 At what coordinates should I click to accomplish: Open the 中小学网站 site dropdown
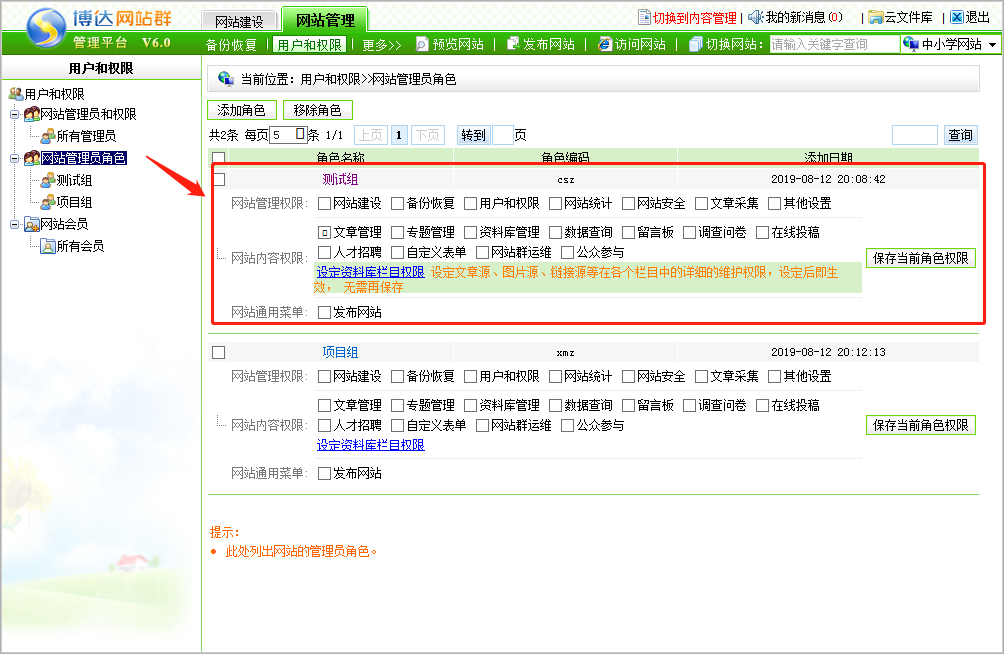click(992, 45)
